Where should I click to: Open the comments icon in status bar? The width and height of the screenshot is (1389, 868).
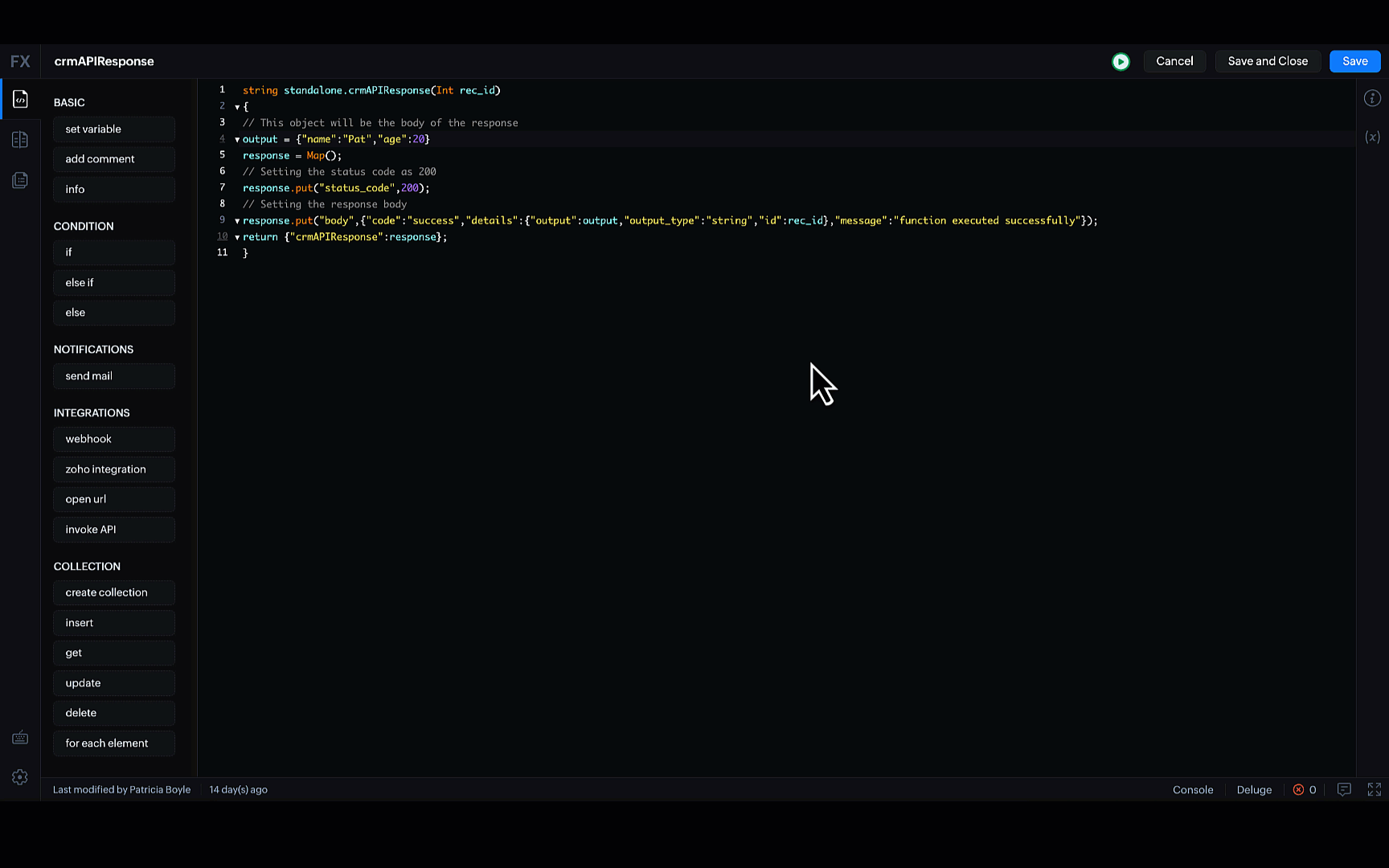pyautogui.click(x=1344, y=790)
